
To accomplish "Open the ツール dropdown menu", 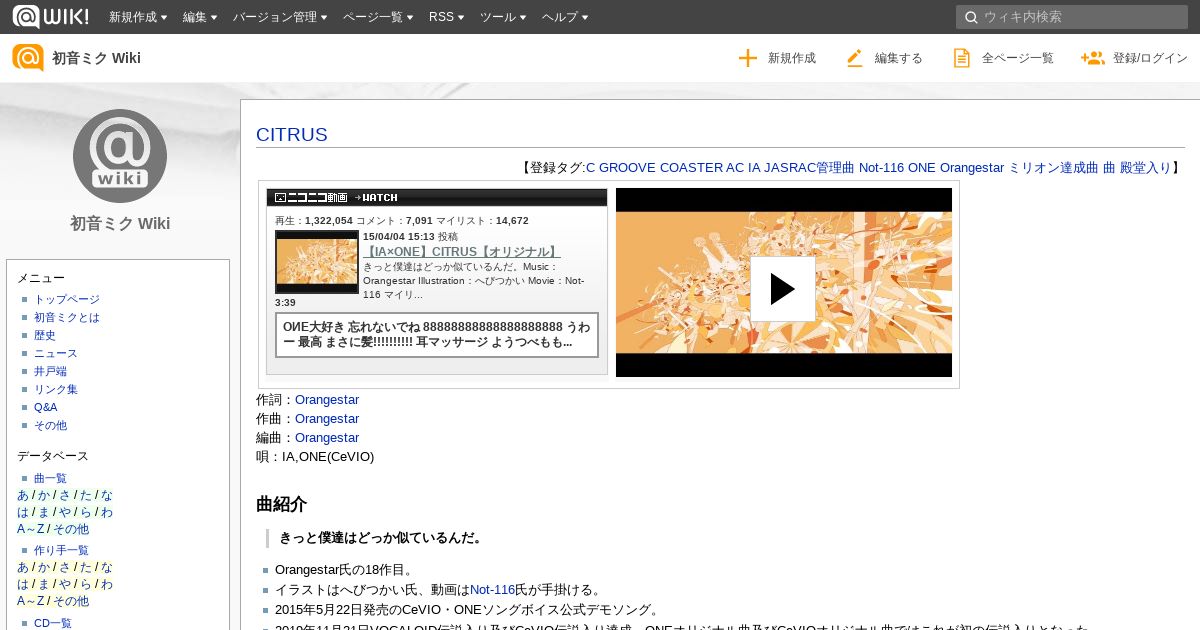I will (x=503, y=17).
